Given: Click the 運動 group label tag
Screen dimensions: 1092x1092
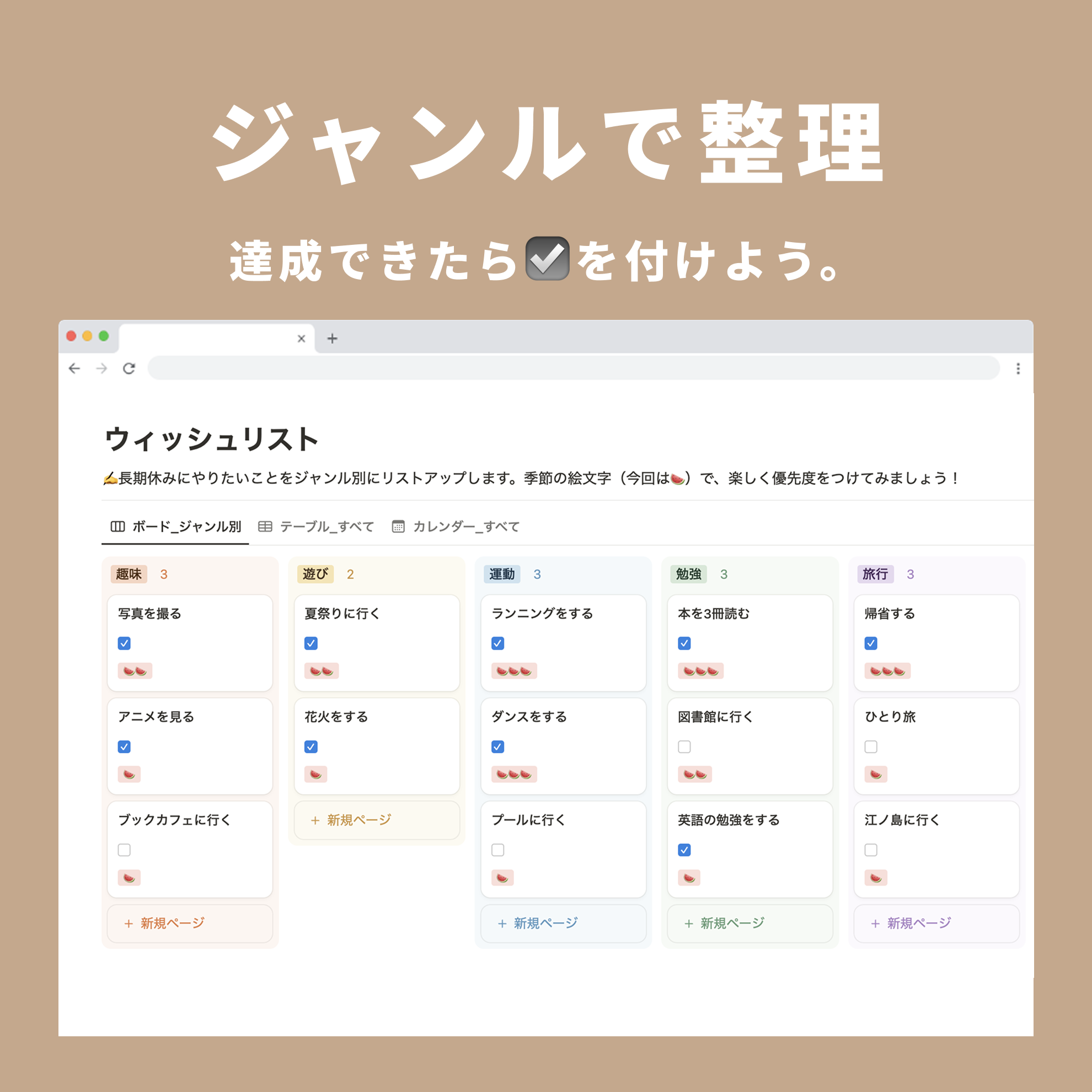Looking at the screenshot, I should (x=502, y=574).
